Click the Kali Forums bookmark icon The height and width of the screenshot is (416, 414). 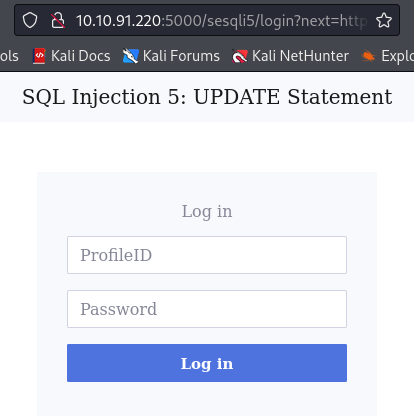point(130,56)
